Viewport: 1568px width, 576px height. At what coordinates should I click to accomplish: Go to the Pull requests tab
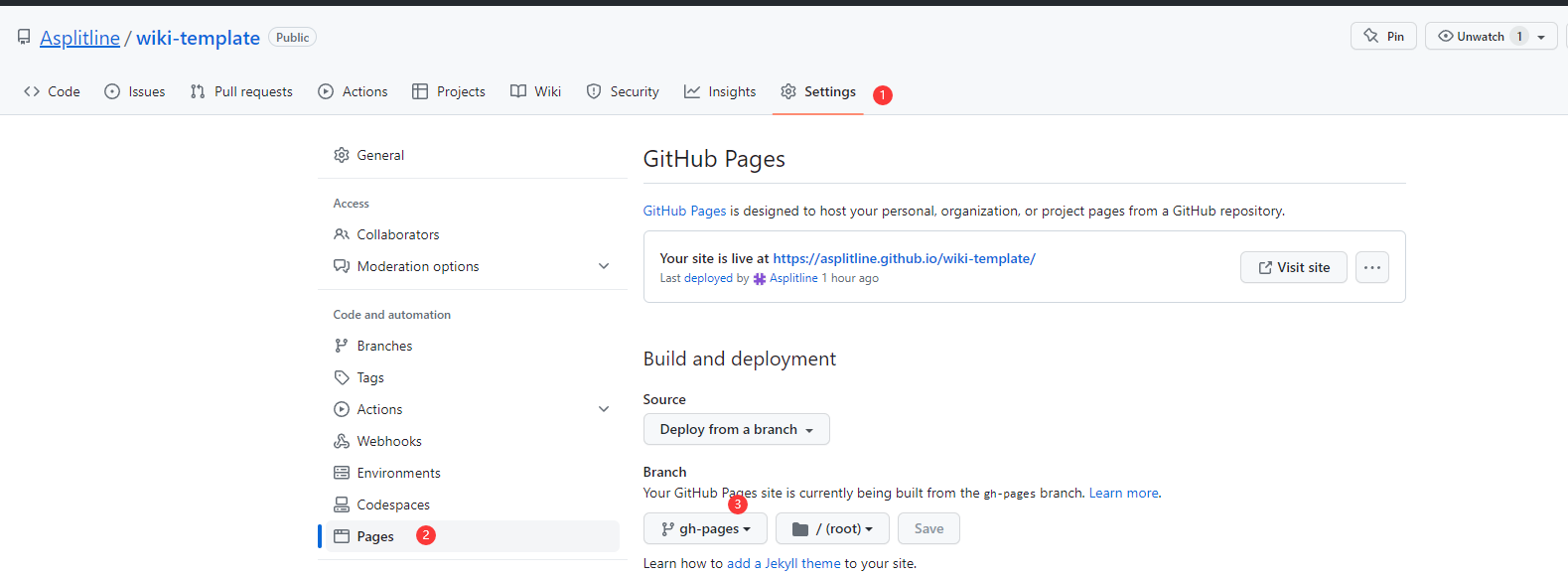(x=241, y=91)
